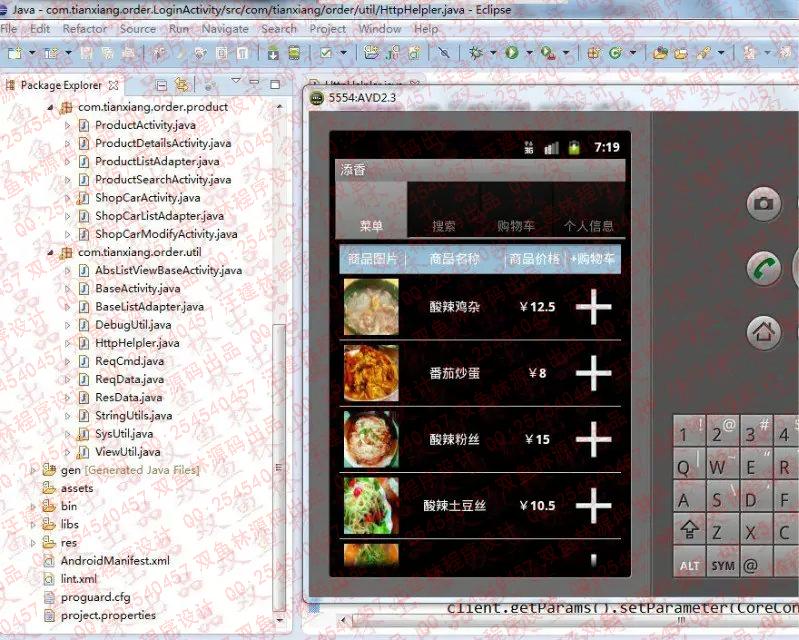Click the Open Task folder icon

click(681, 52)
